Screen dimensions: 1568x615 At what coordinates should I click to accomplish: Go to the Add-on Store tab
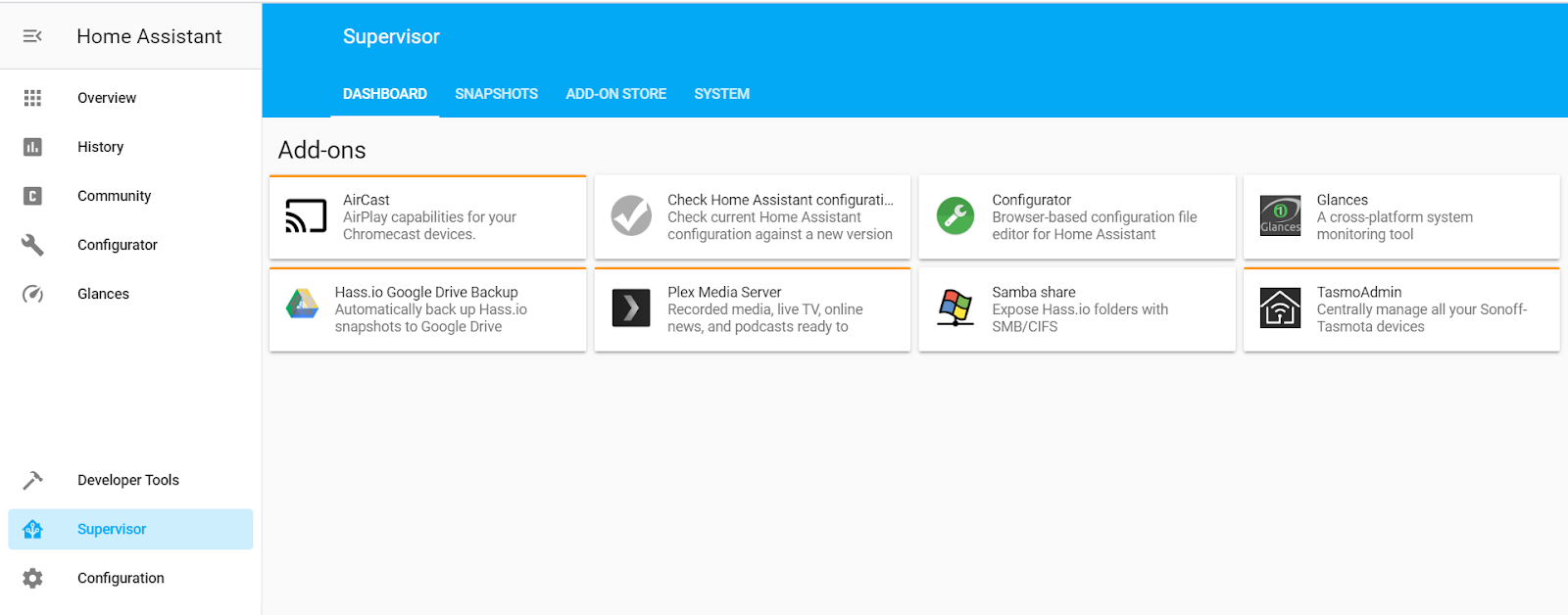point(615,94)
